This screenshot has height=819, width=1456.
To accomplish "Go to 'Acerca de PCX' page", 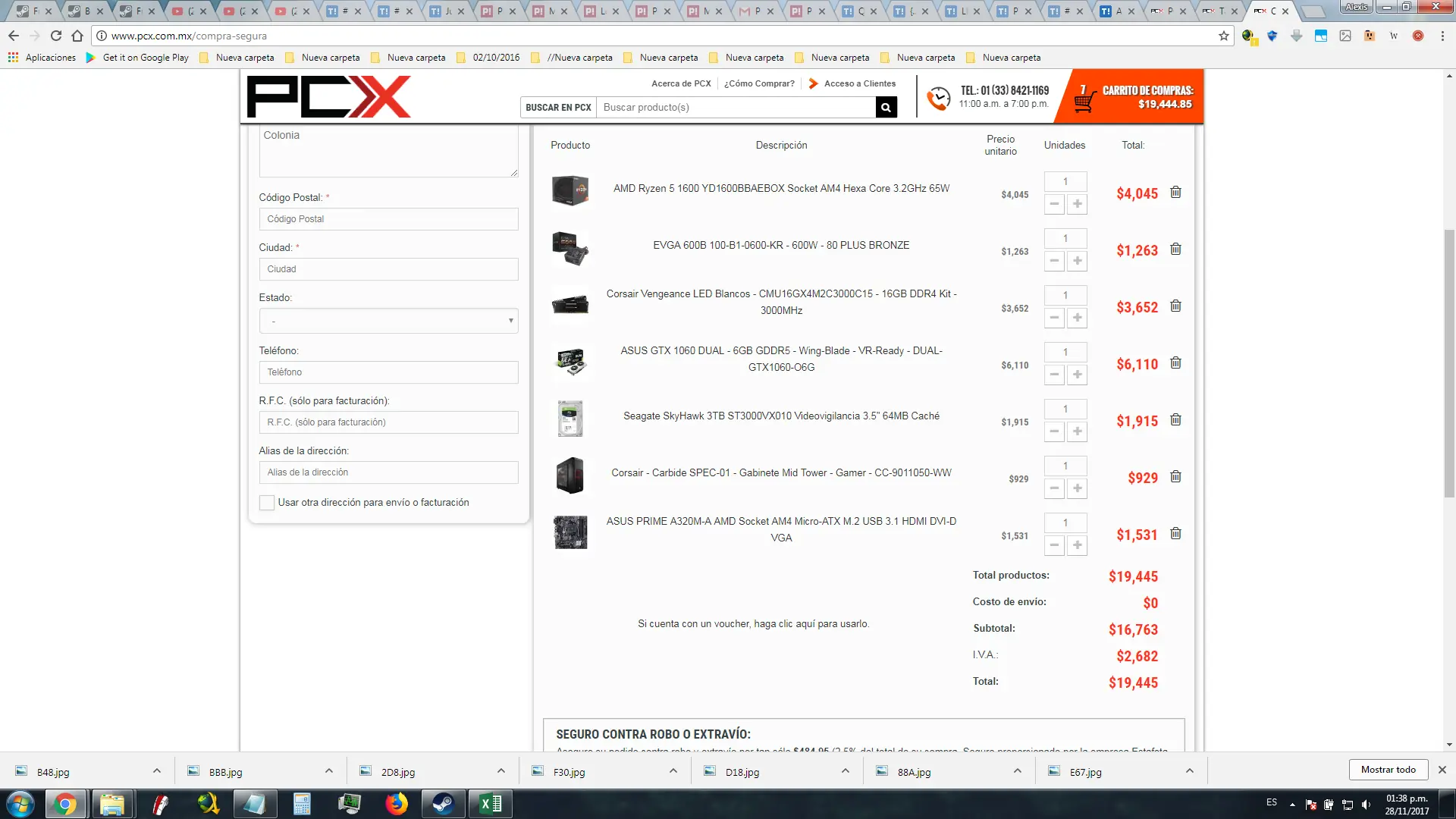I will click(681, 83).
